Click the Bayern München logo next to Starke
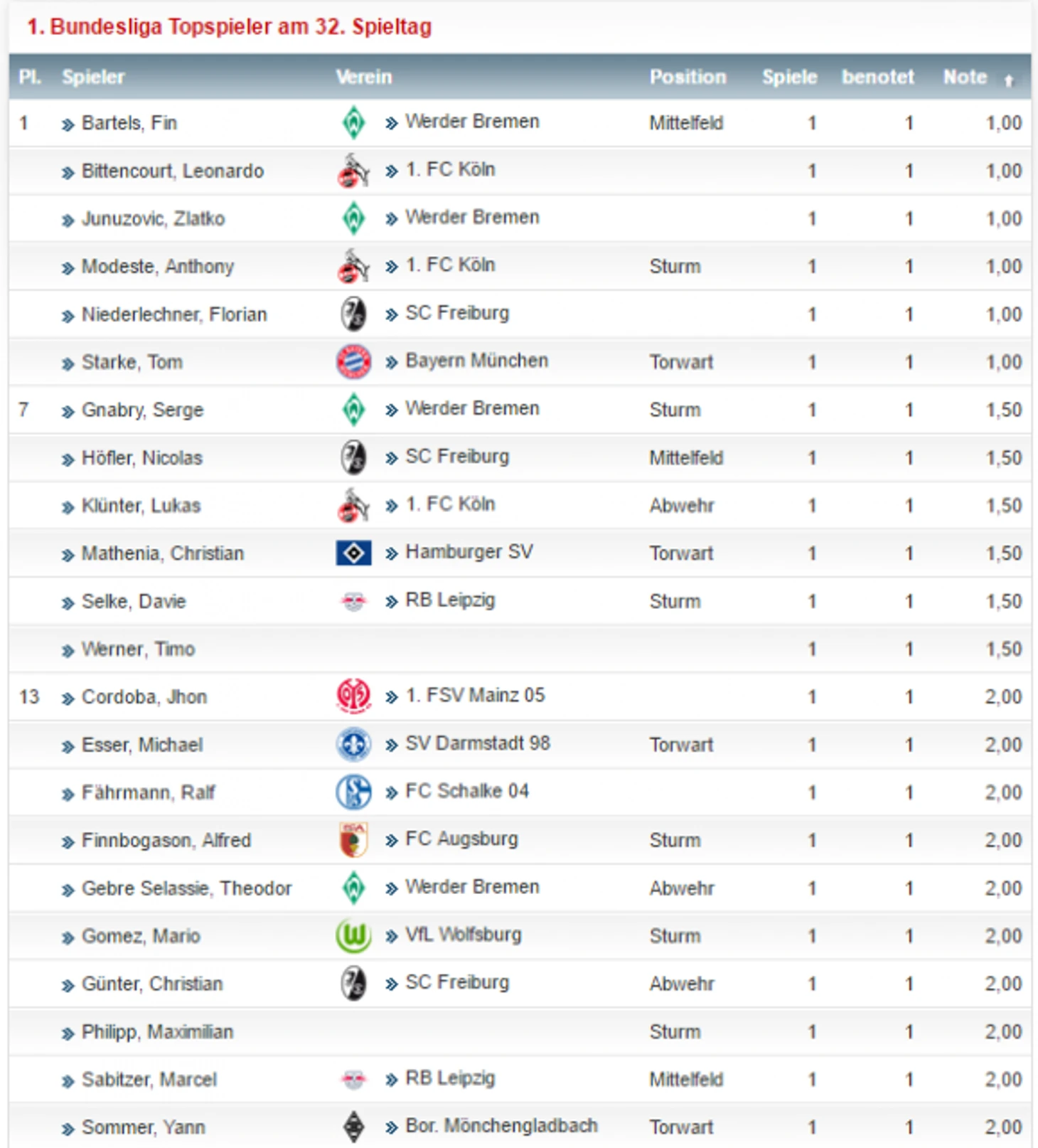Viewport: 1038px width, 1148px height. tap(353, 361)
